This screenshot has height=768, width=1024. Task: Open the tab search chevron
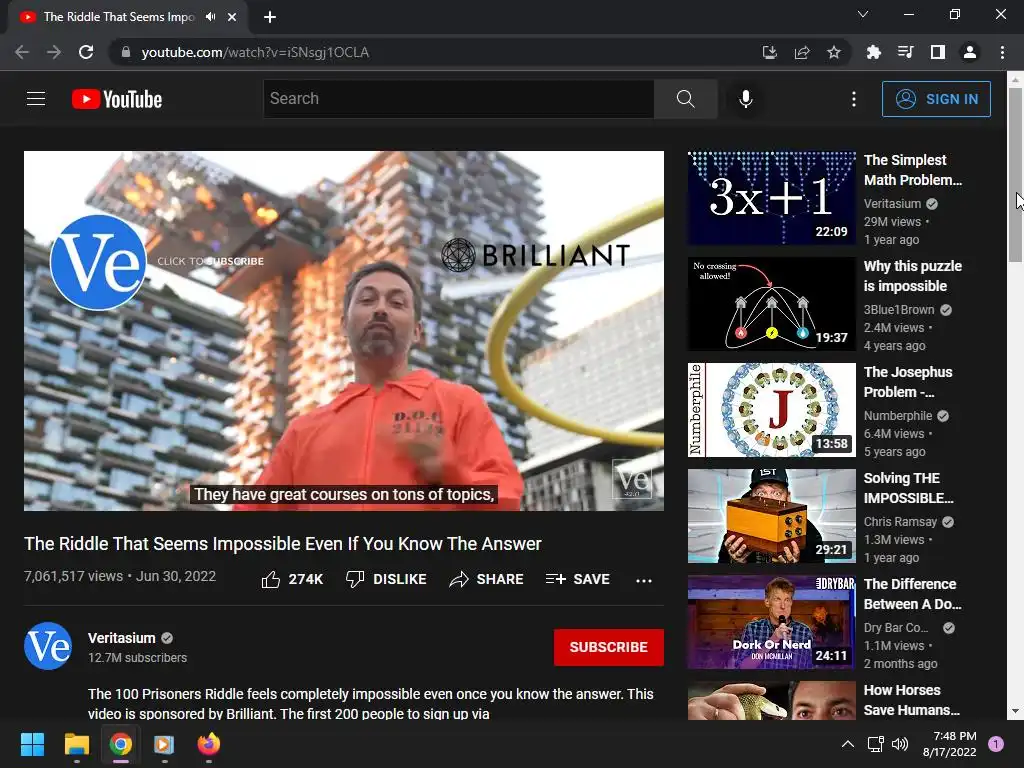(x=863, y=14)
